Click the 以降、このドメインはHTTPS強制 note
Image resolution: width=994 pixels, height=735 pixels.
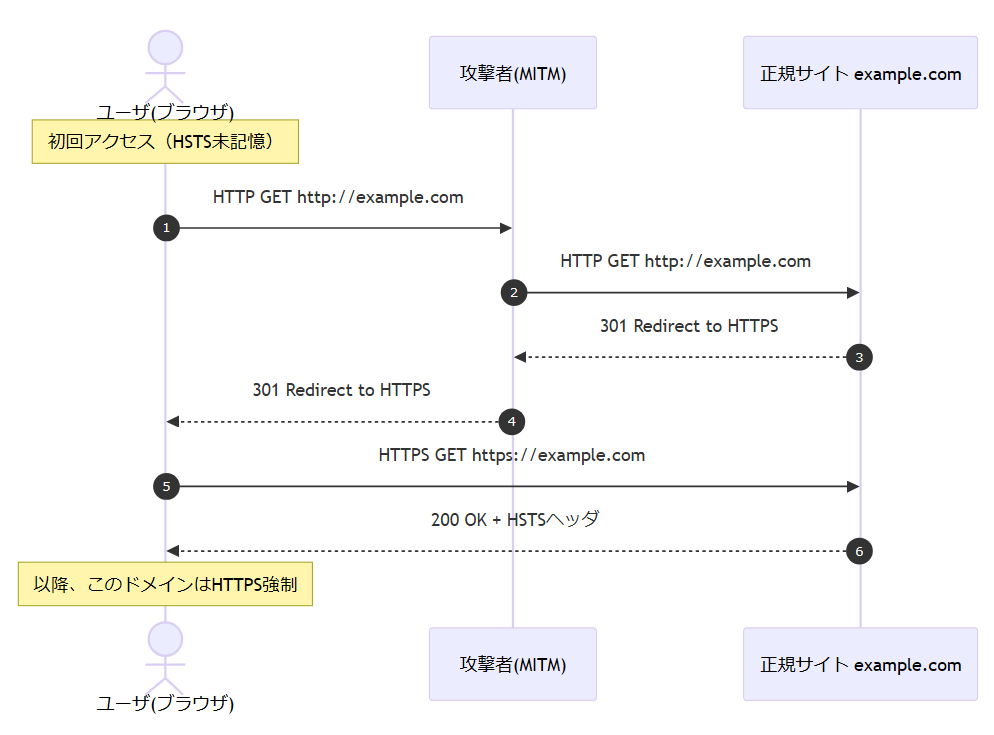pyautogui.click(x=165, y=585)
